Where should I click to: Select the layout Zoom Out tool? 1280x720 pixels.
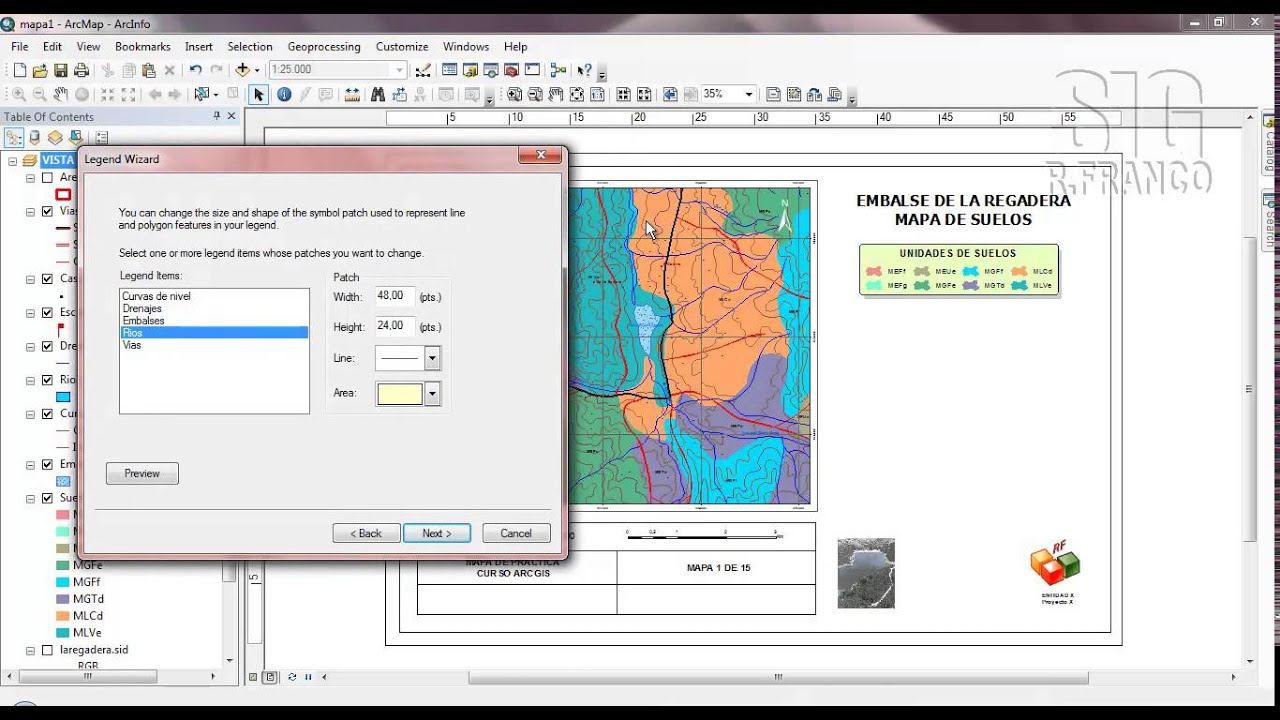[x=535, y=94]
